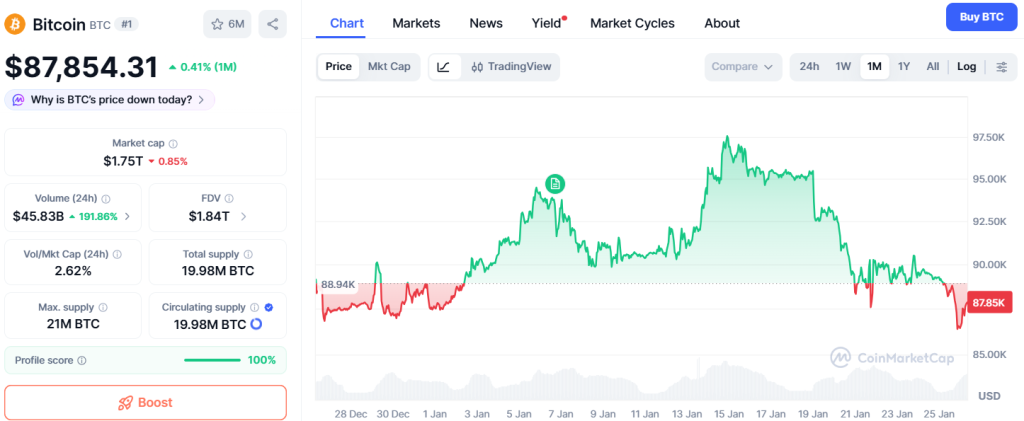
Task: Switch to the Markets tab
Action: [416, 23]
